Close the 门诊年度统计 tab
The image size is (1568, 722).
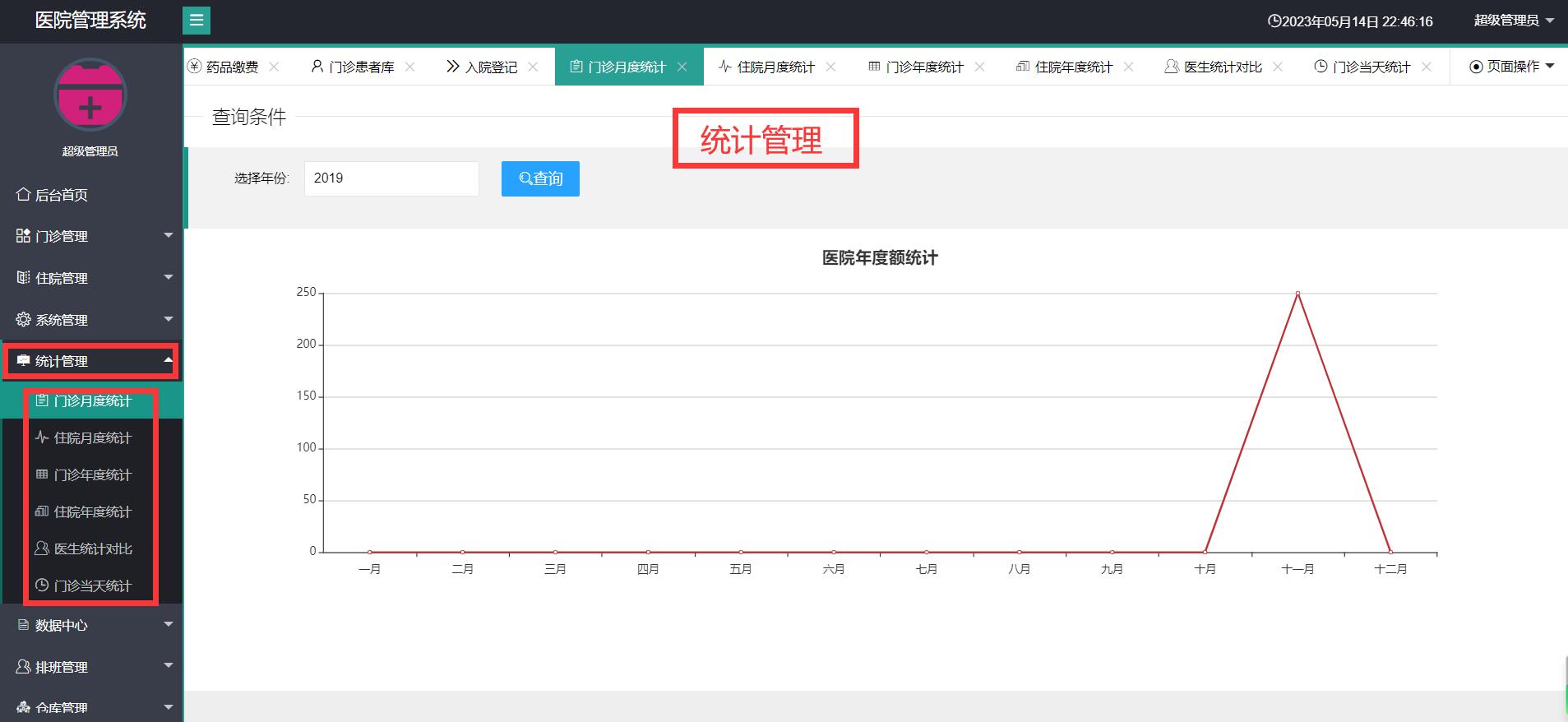pyautogui.click(x=979, y=67)
